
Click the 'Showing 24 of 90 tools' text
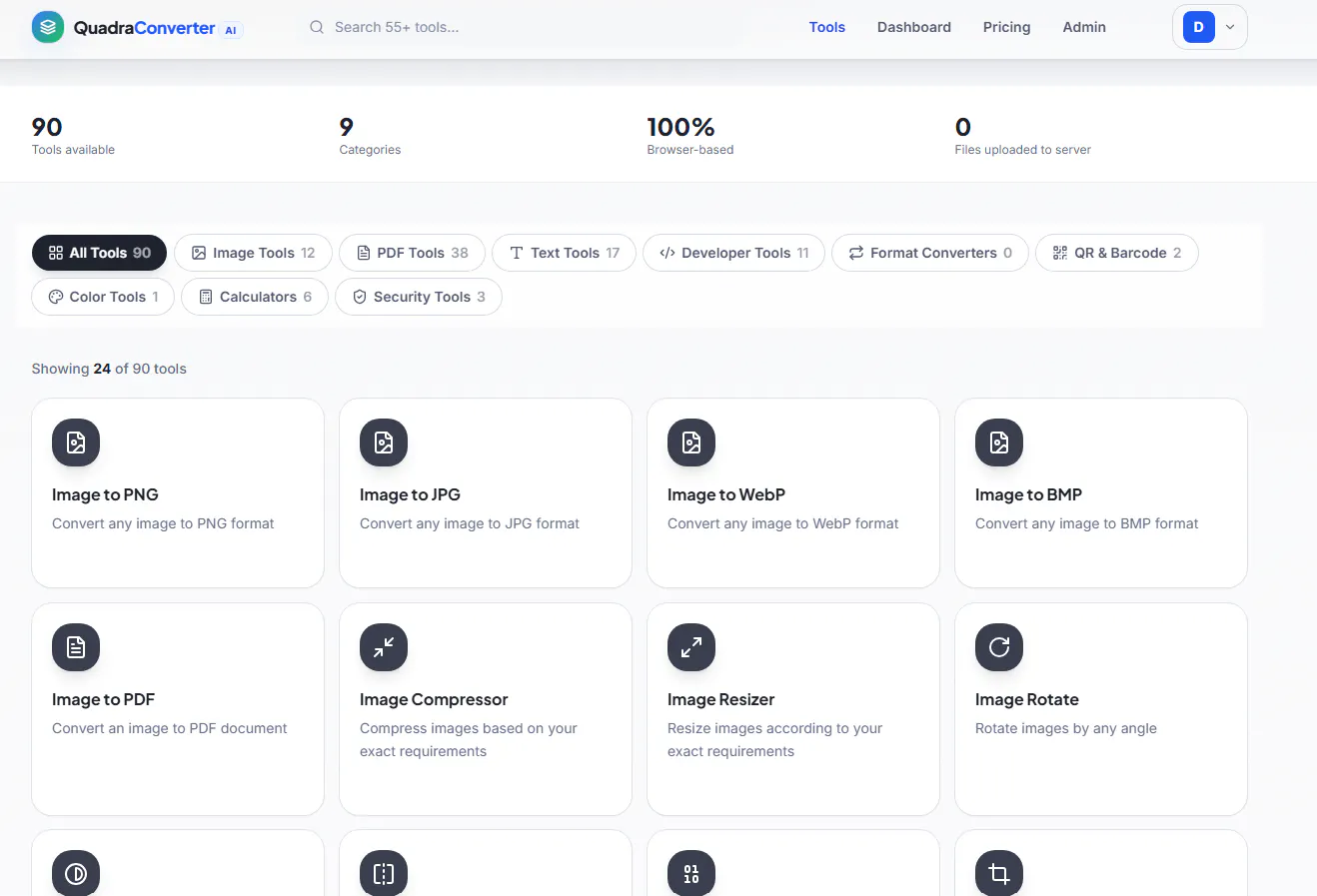coord(109,369)
